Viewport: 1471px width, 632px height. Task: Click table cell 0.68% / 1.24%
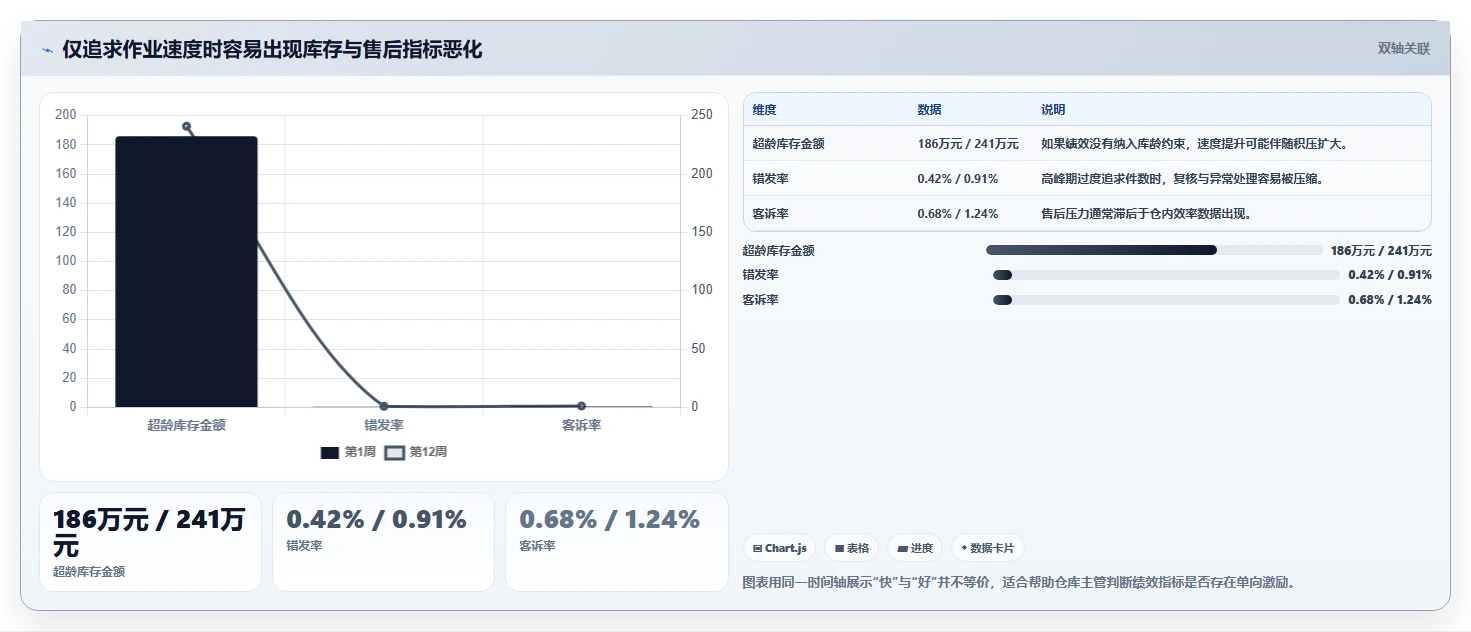(x=957, y=214)
